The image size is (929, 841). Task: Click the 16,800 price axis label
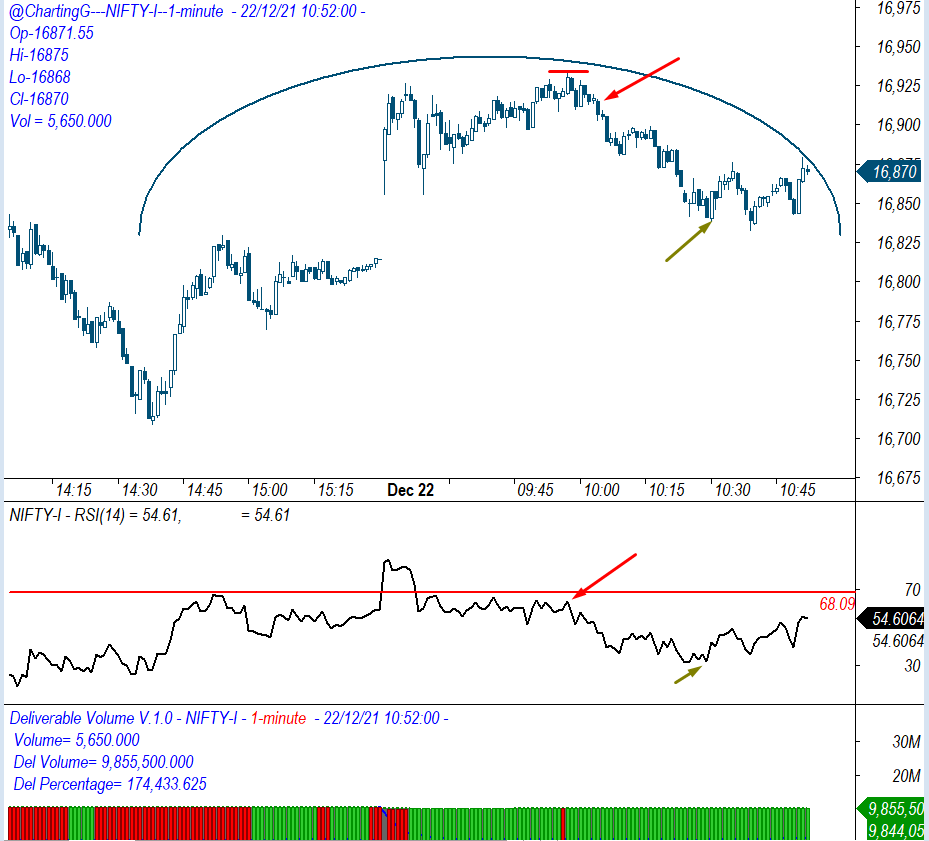tap(898, 282)
